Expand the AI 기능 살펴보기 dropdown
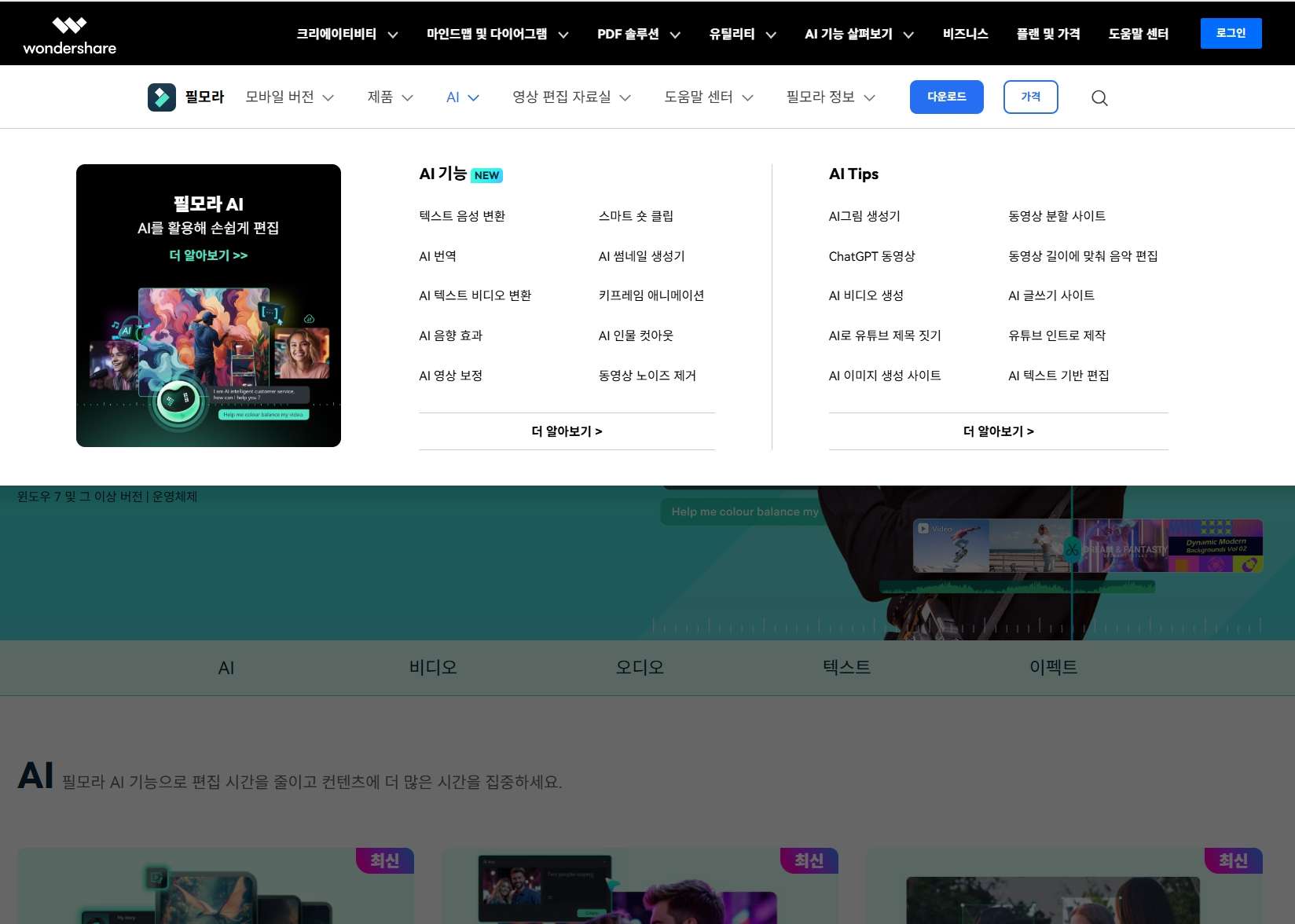This screenshot has height=924, width=1295. 859,34
